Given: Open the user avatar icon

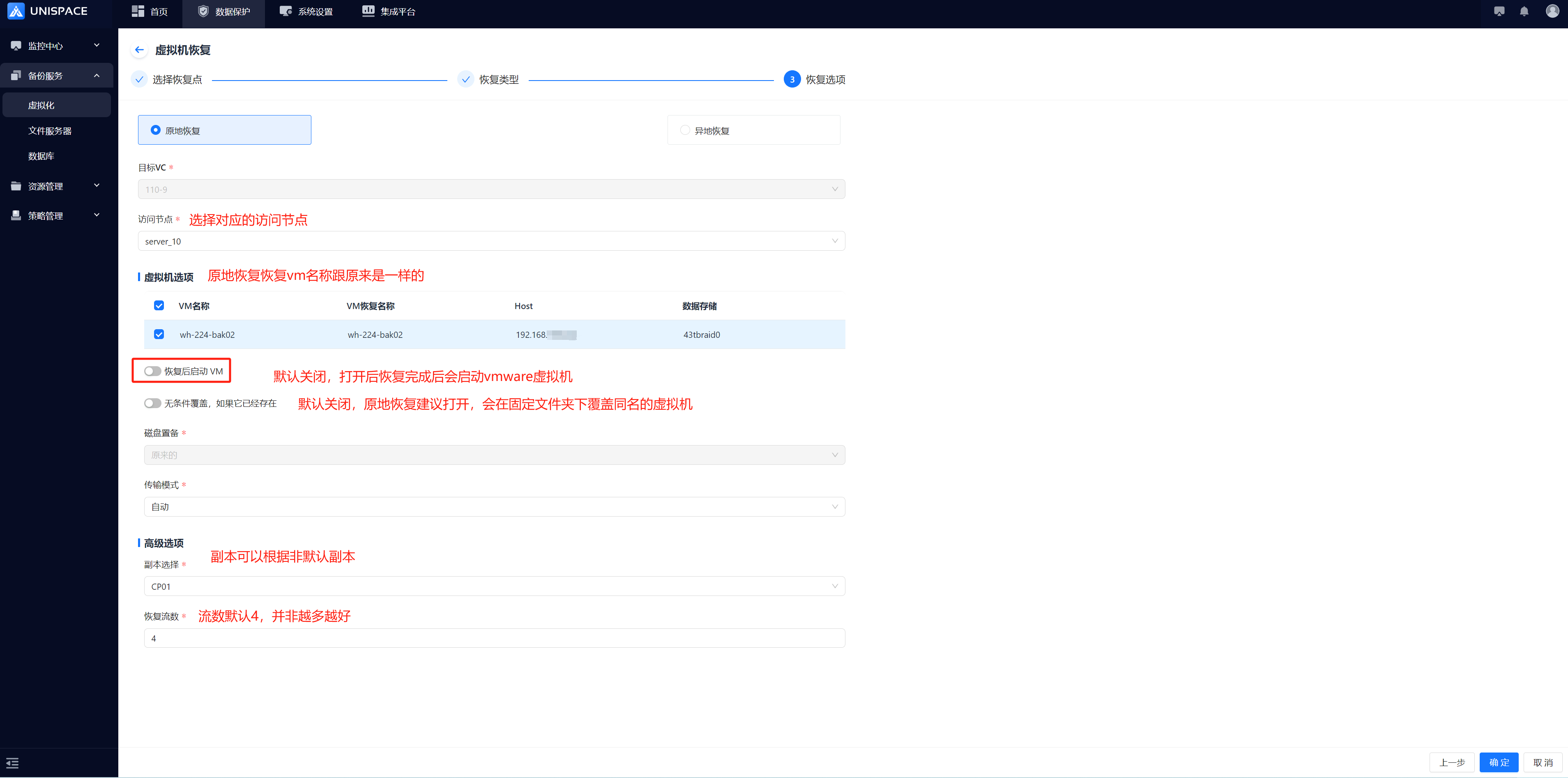Looking at the screenshot, I should [1552, 11].
